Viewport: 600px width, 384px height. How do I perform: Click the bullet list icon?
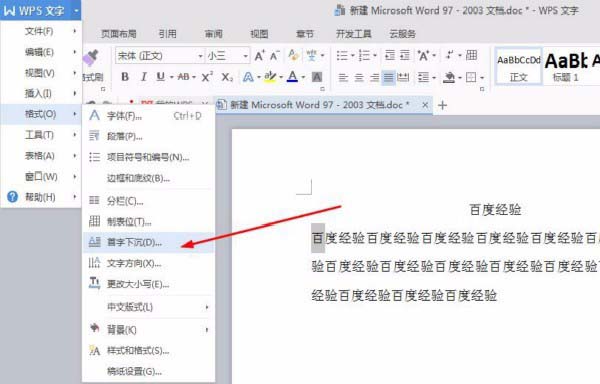(x=342, y=56)
